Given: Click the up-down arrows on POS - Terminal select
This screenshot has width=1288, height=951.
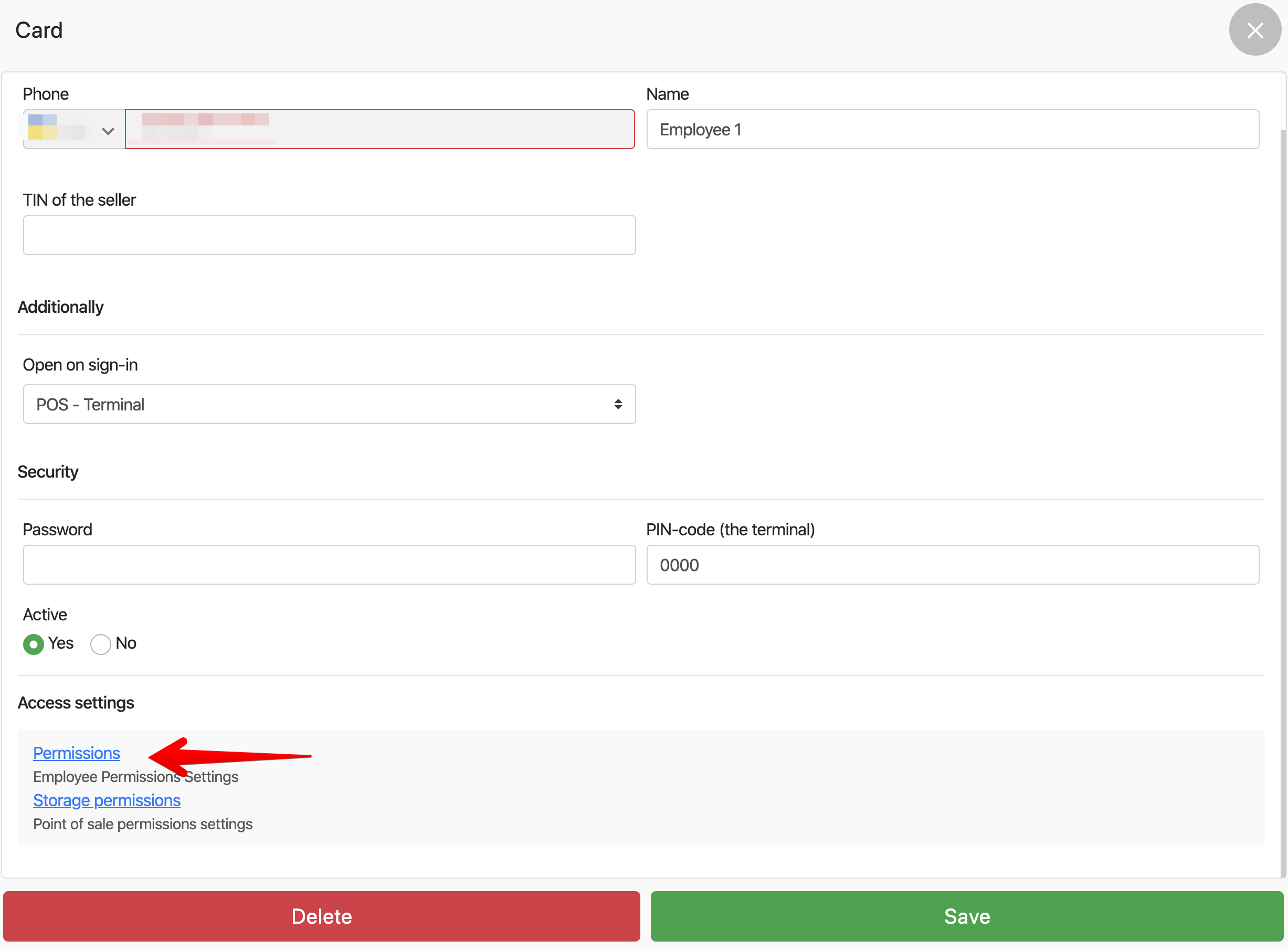Looking at the screenshot, I should click(618, 404).
